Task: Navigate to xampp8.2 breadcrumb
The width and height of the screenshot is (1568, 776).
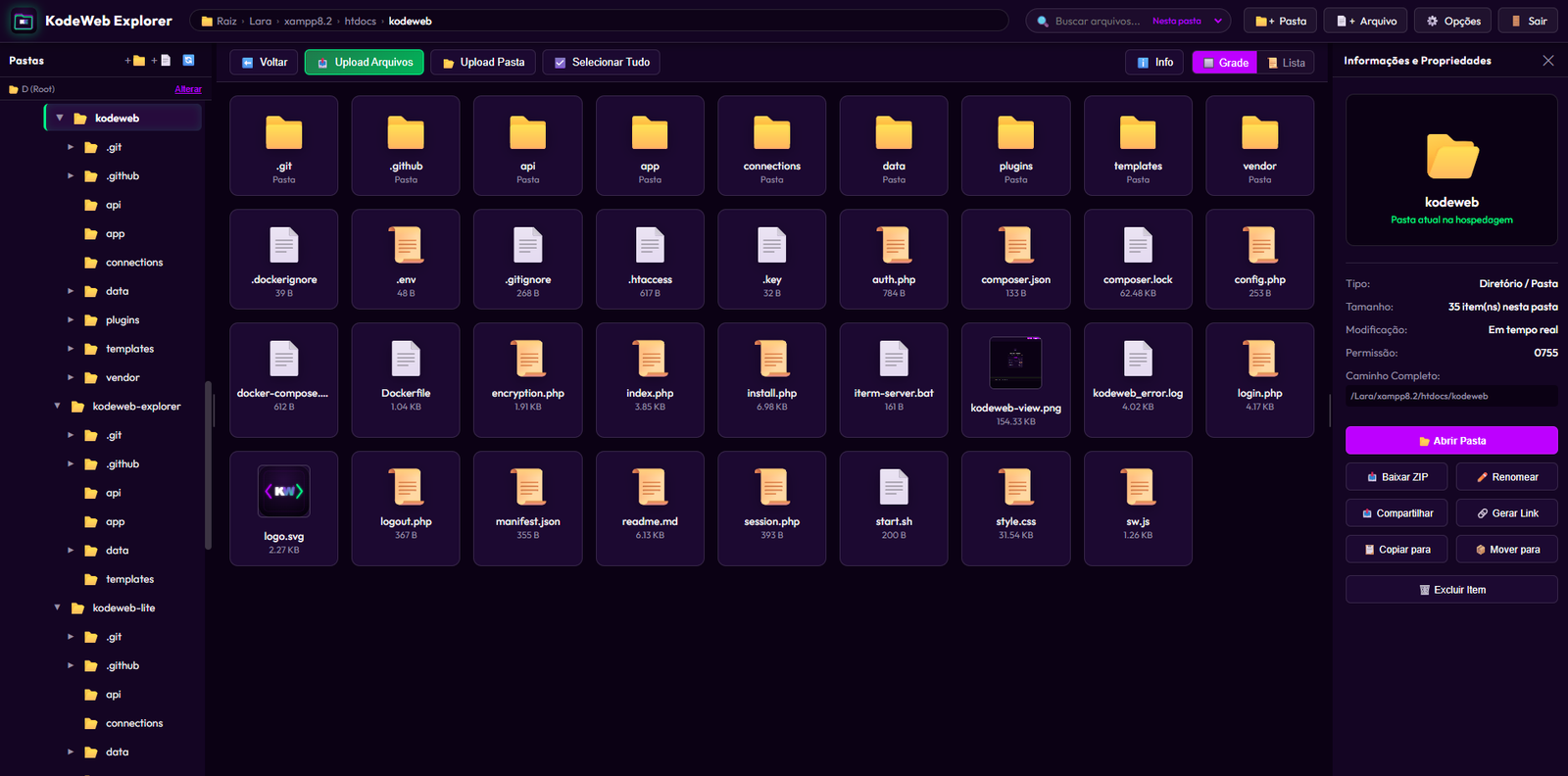Action: click(x=308, y=21)
